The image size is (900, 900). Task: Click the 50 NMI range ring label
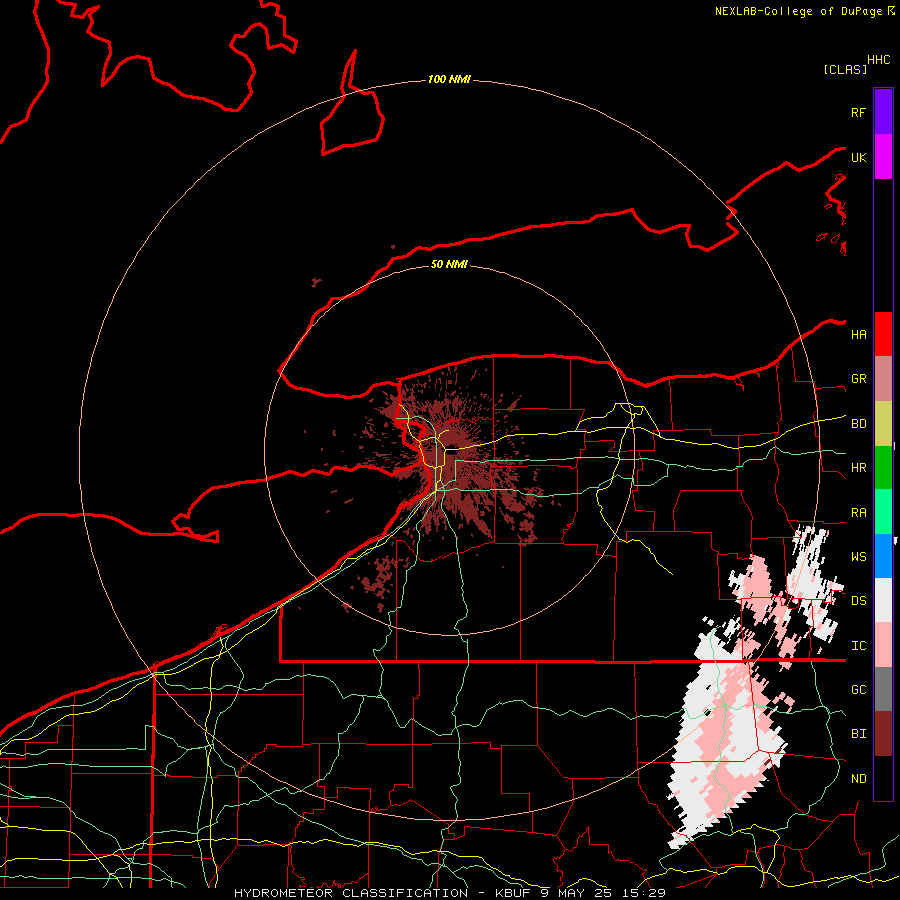(449, 264)
